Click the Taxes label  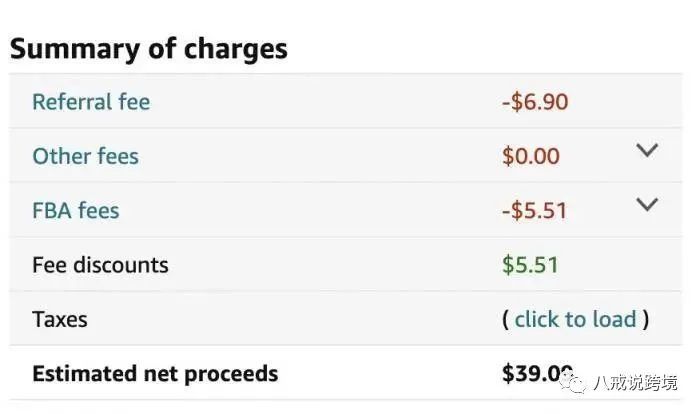point(59,320)
